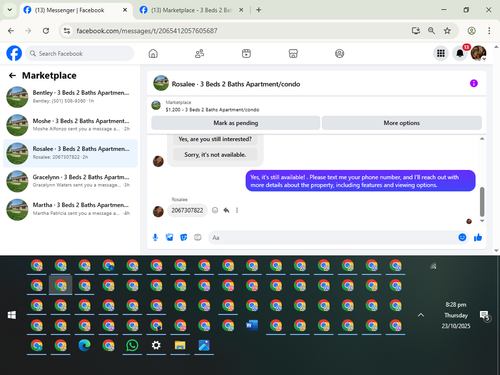500x375 pixels.
Task: Open conversation info purple icon
Action: pos(474,83)
